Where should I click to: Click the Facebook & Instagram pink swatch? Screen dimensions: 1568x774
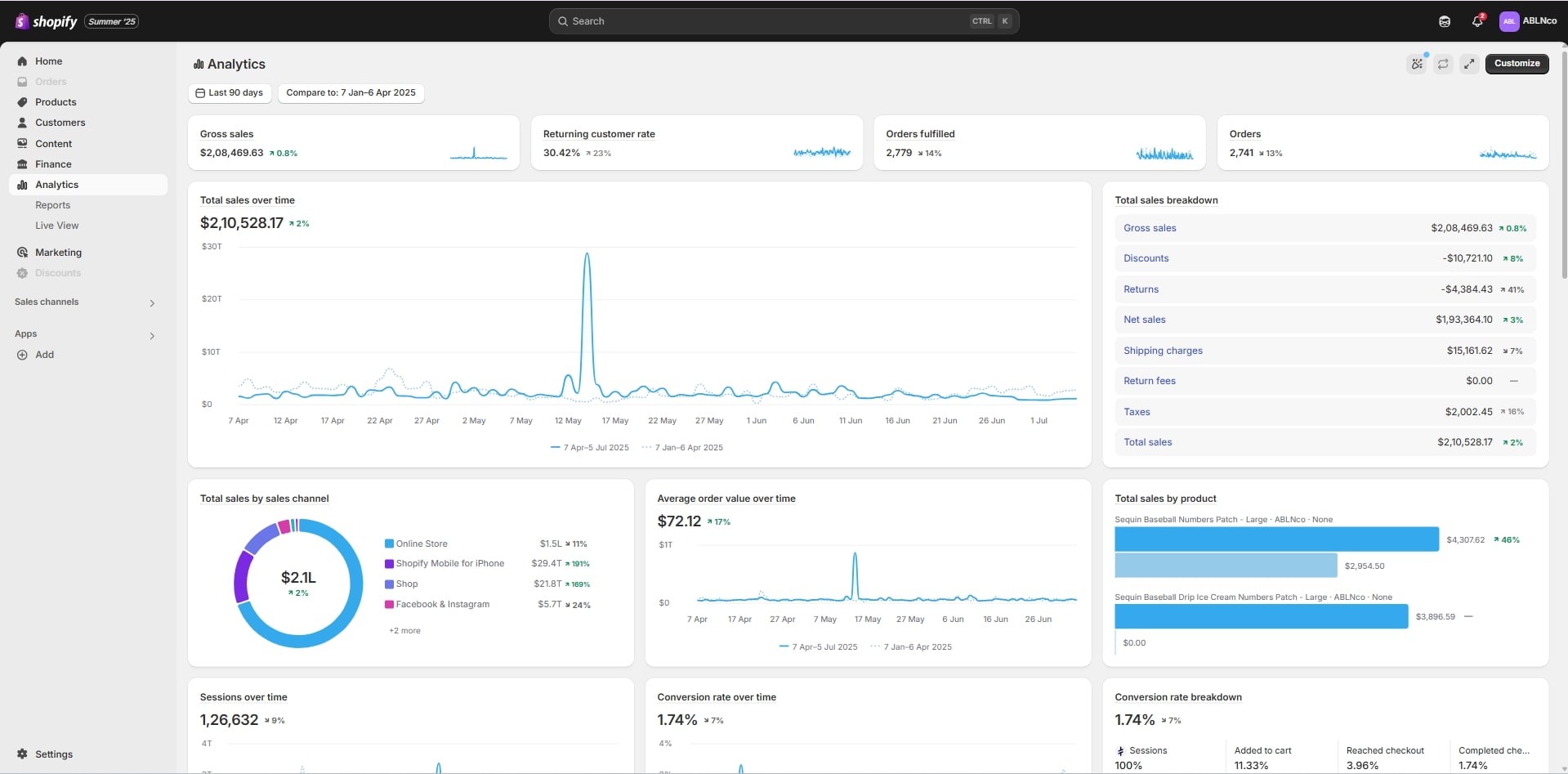[x=389, y=605]
